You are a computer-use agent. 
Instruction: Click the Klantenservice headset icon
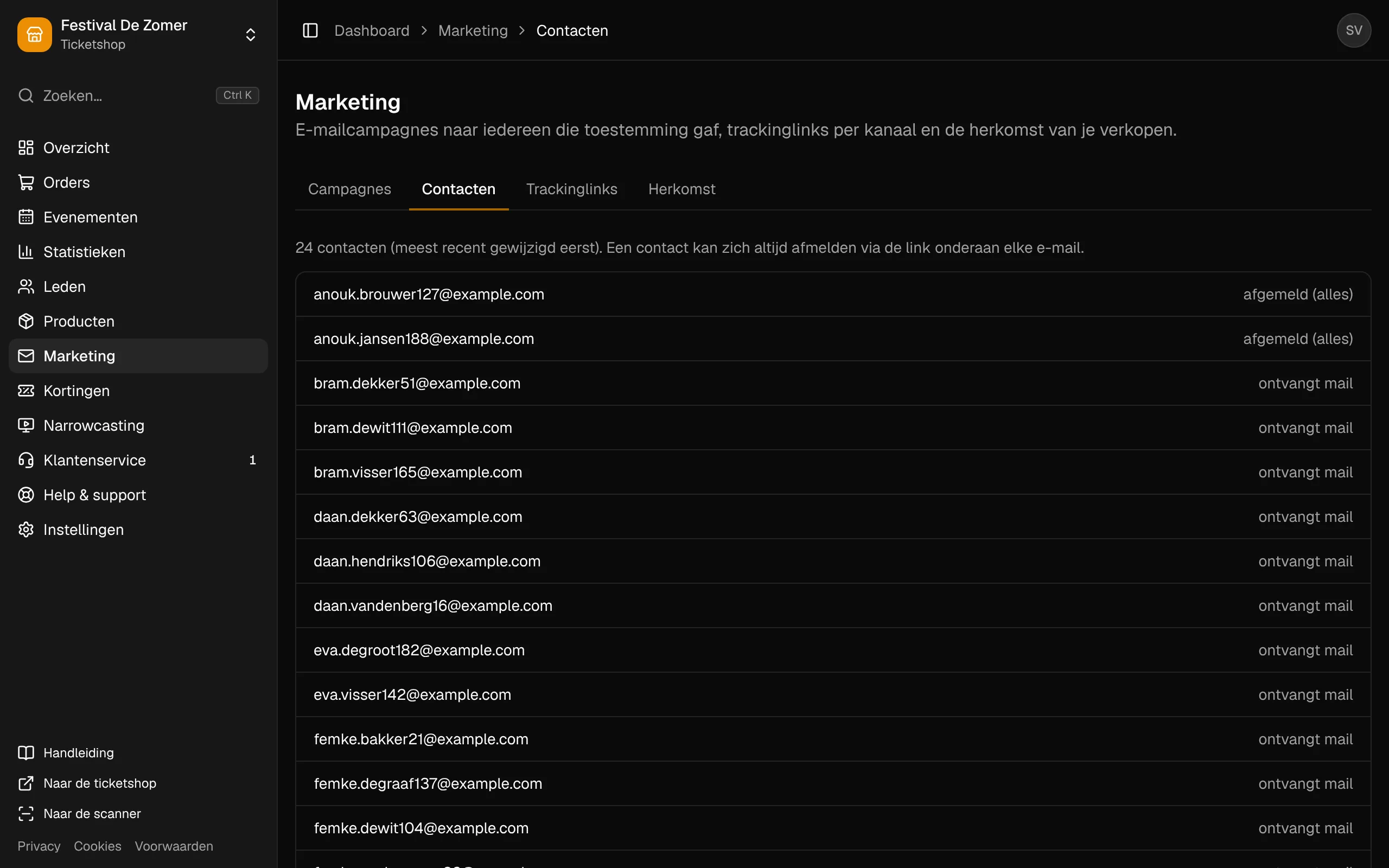point(26,461)
